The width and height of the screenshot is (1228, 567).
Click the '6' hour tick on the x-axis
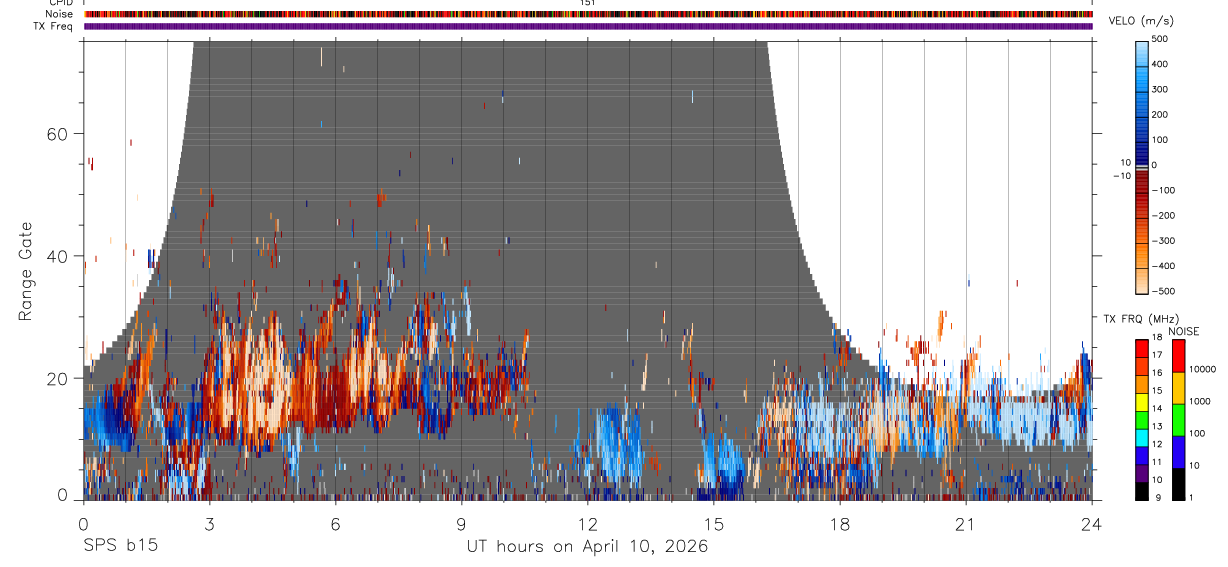(336, 523)
